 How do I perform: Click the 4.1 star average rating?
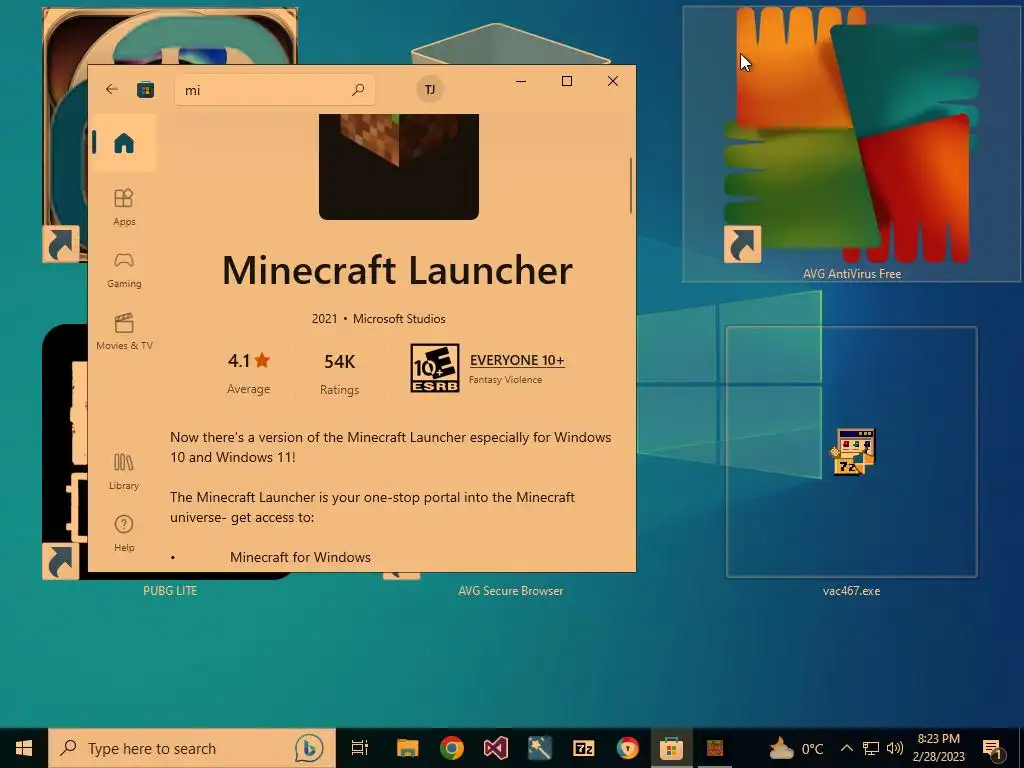[249, 360]
